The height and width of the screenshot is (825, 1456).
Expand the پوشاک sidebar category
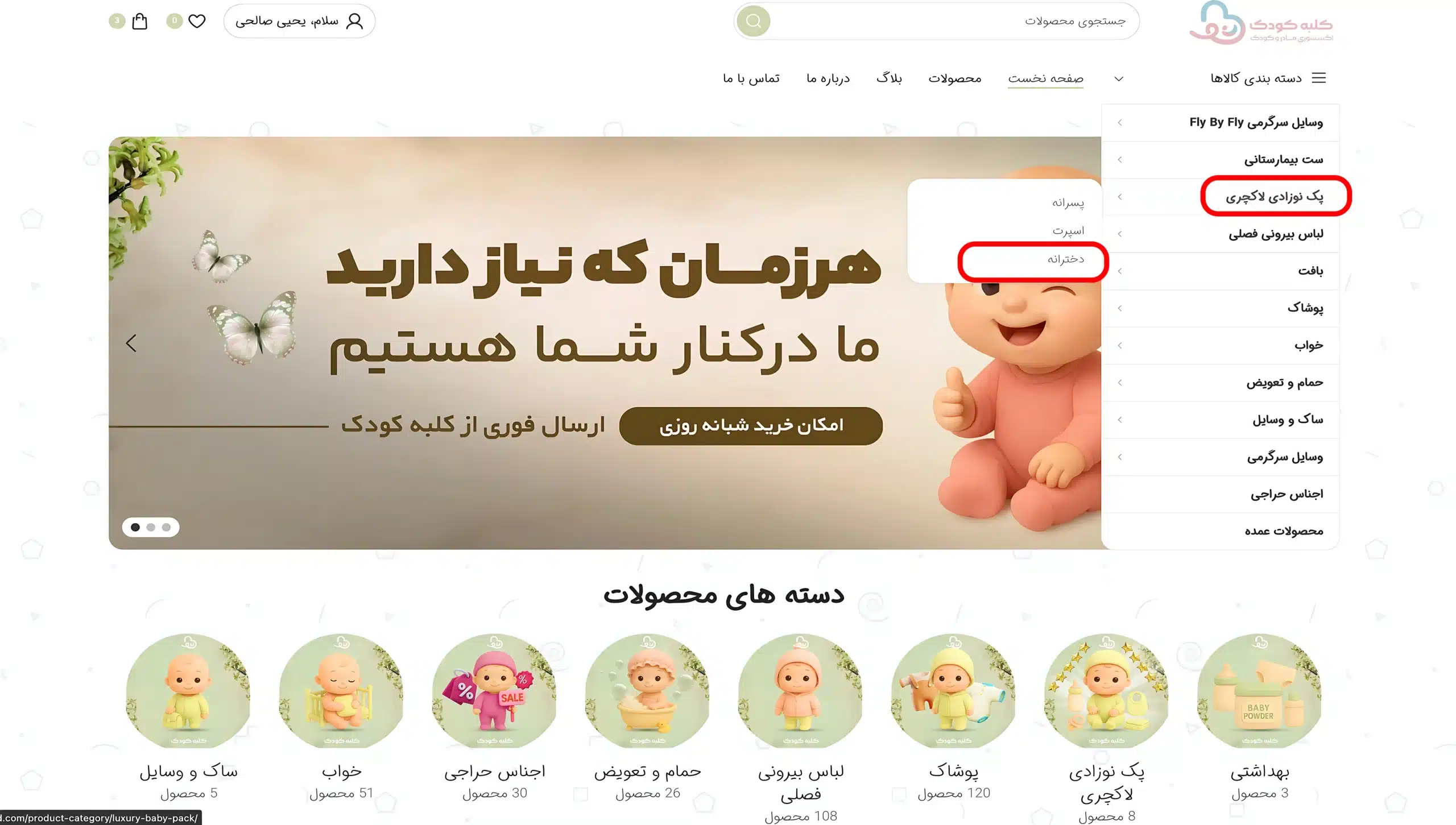point(1221,308)
